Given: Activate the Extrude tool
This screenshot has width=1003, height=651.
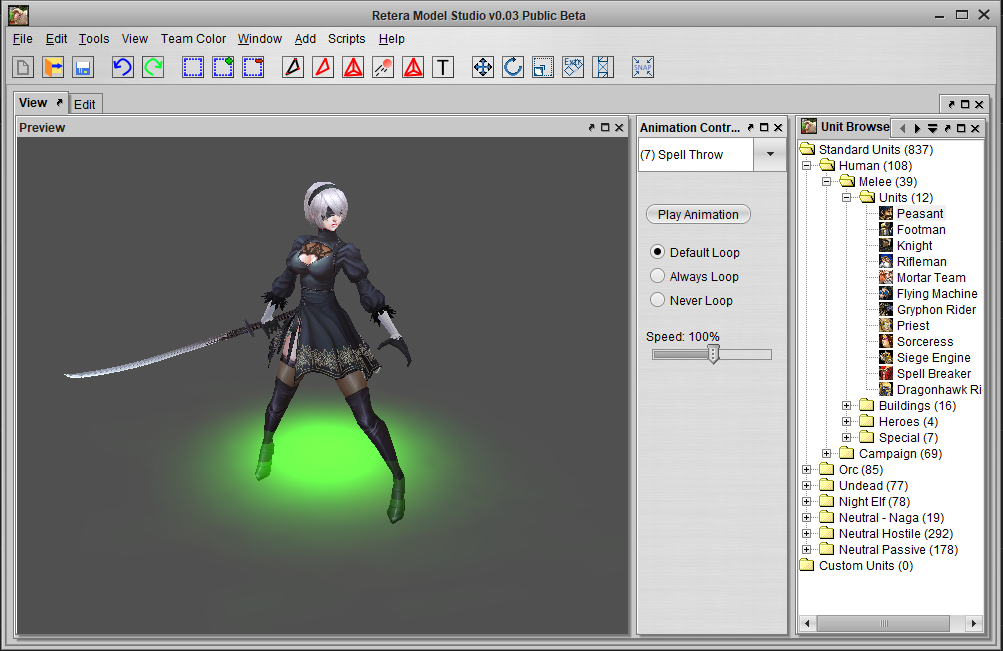Looking at the screenshot, I should point(573,67).
